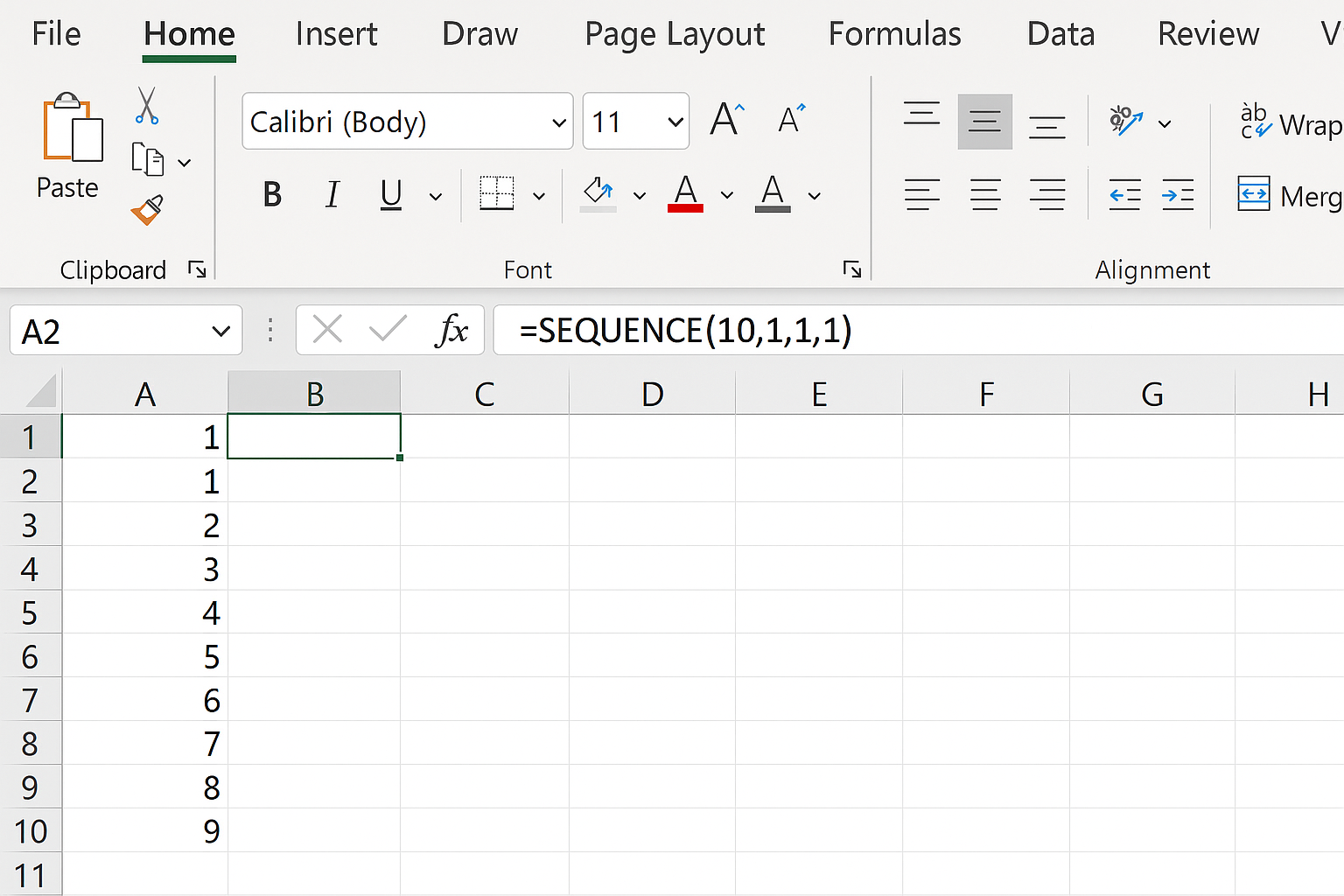Viewport: 1344px width, 896px height.
Task: Click the Paste clipboard icon
Action: 73,128
